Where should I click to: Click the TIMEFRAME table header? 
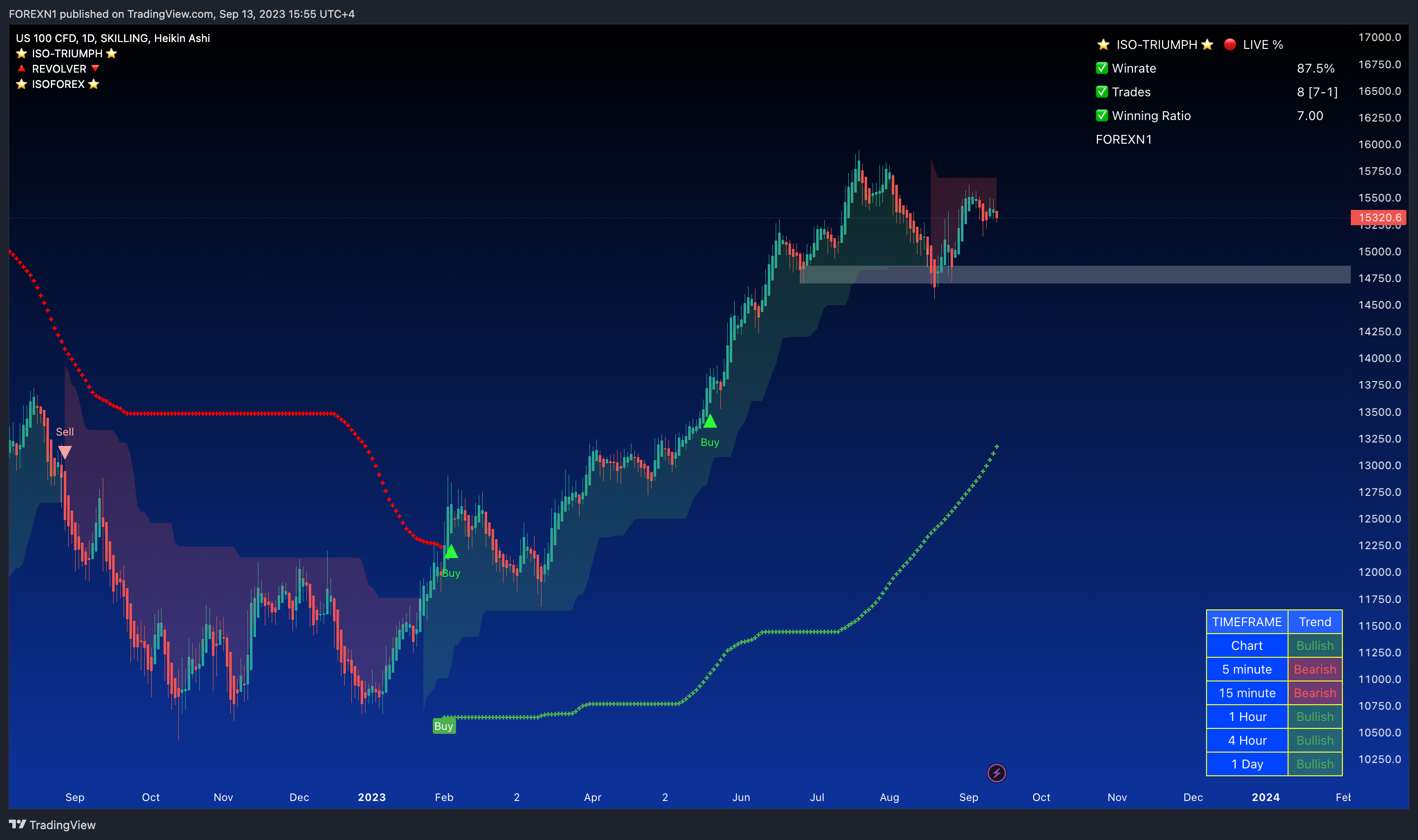click(1247, 622)
